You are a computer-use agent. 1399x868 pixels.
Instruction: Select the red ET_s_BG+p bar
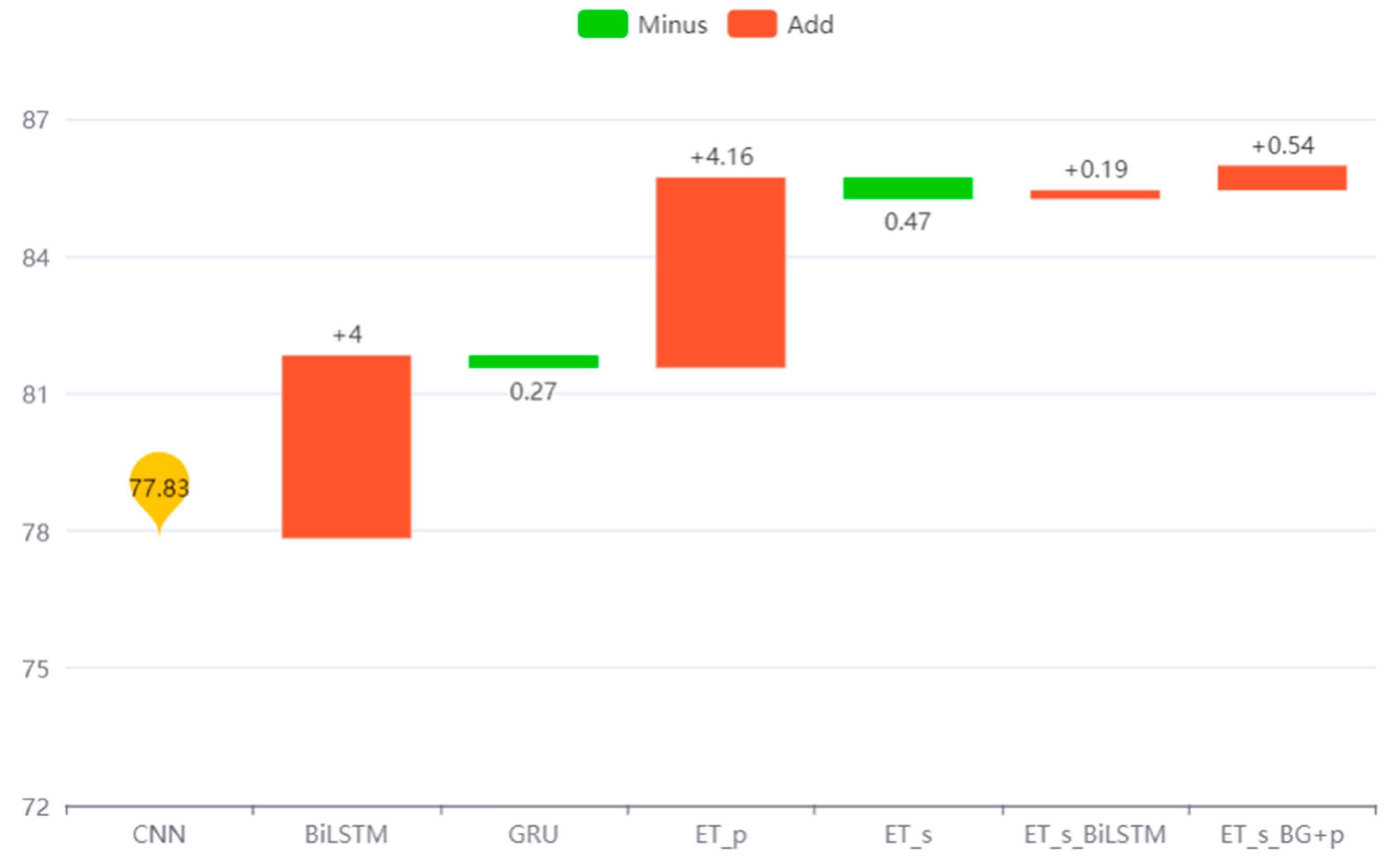tap(1282, 177)
